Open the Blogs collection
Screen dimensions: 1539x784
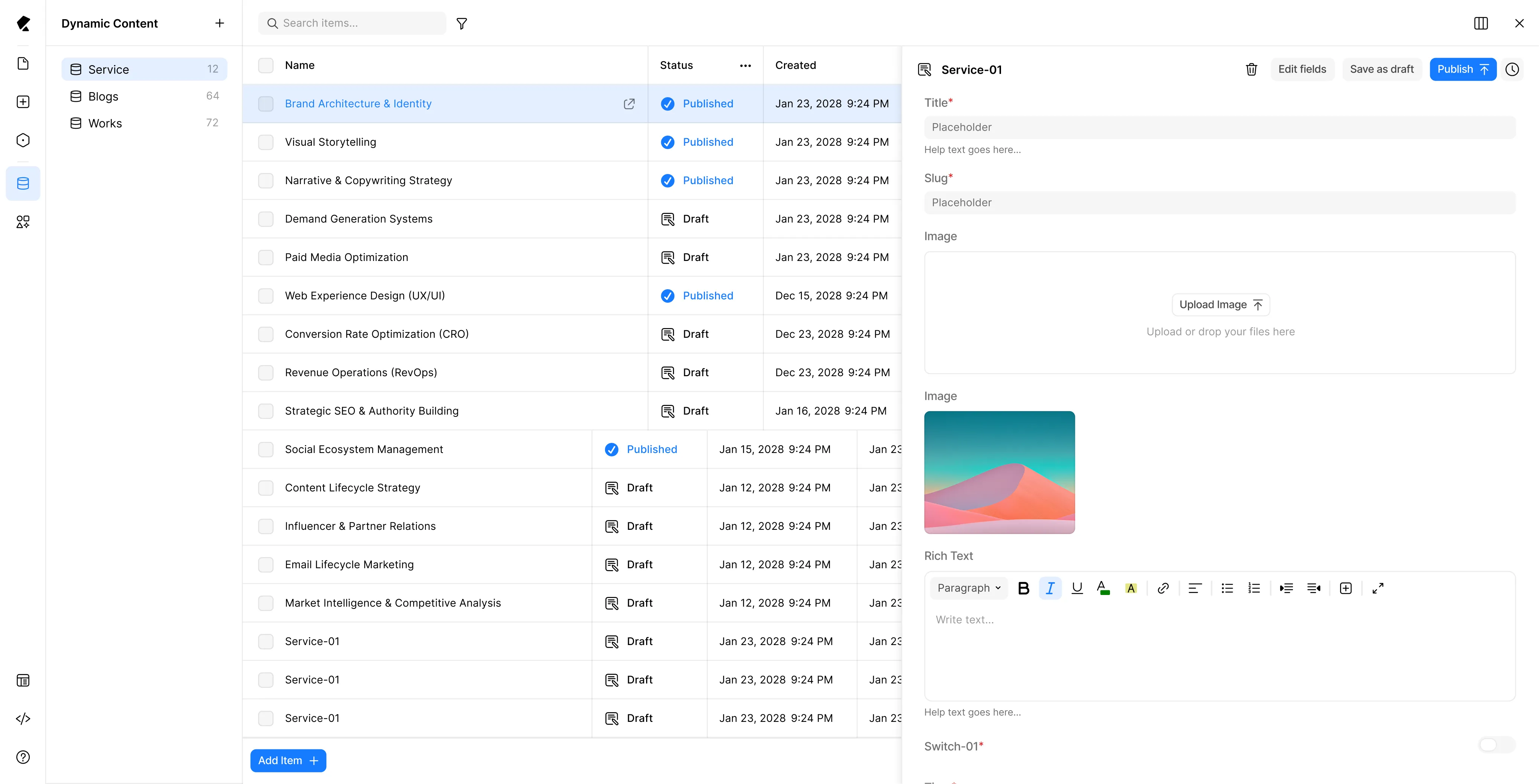pos(144,96)
